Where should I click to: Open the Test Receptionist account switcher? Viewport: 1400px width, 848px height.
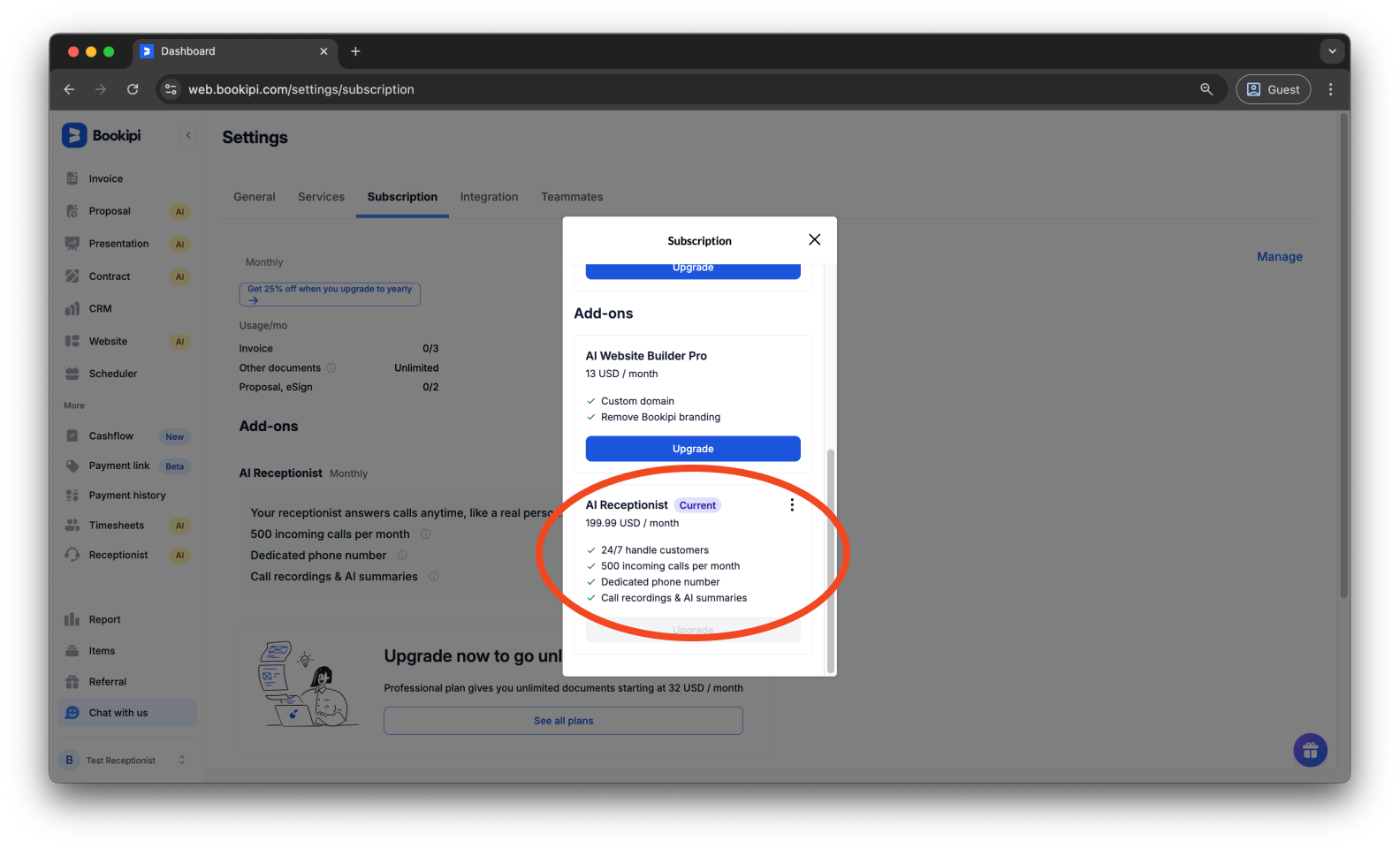point(127,760)
